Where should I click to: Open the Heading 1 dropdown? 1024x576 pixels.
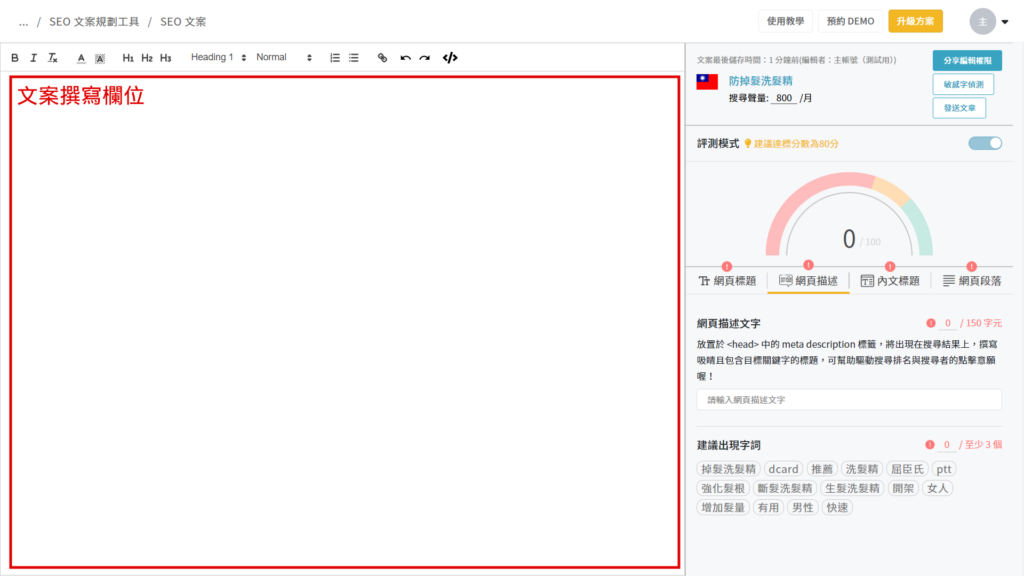pos(218,58)
